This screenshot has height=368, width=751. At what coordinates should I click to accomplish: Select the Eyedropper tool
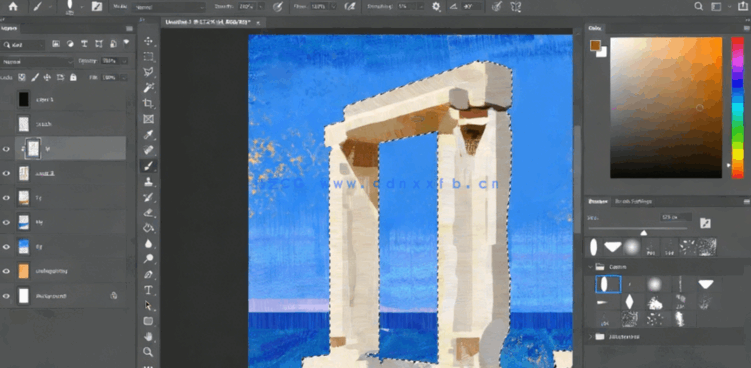click(x=148, y=135)
